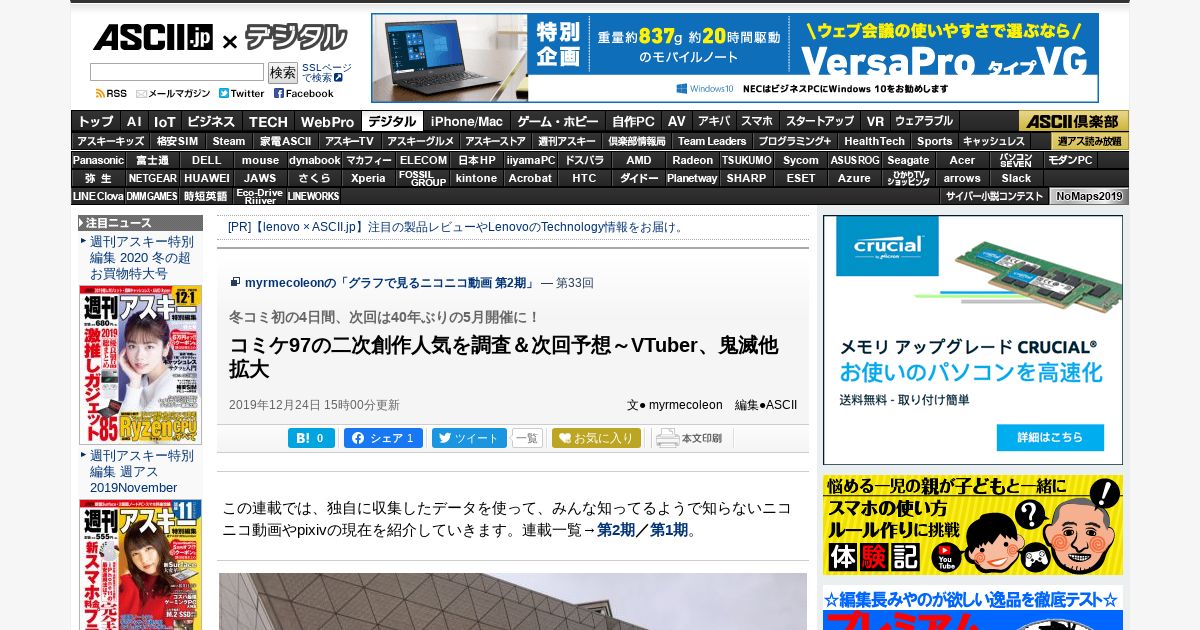
Task: Open the DELL brand link
Action: [207, 160]
